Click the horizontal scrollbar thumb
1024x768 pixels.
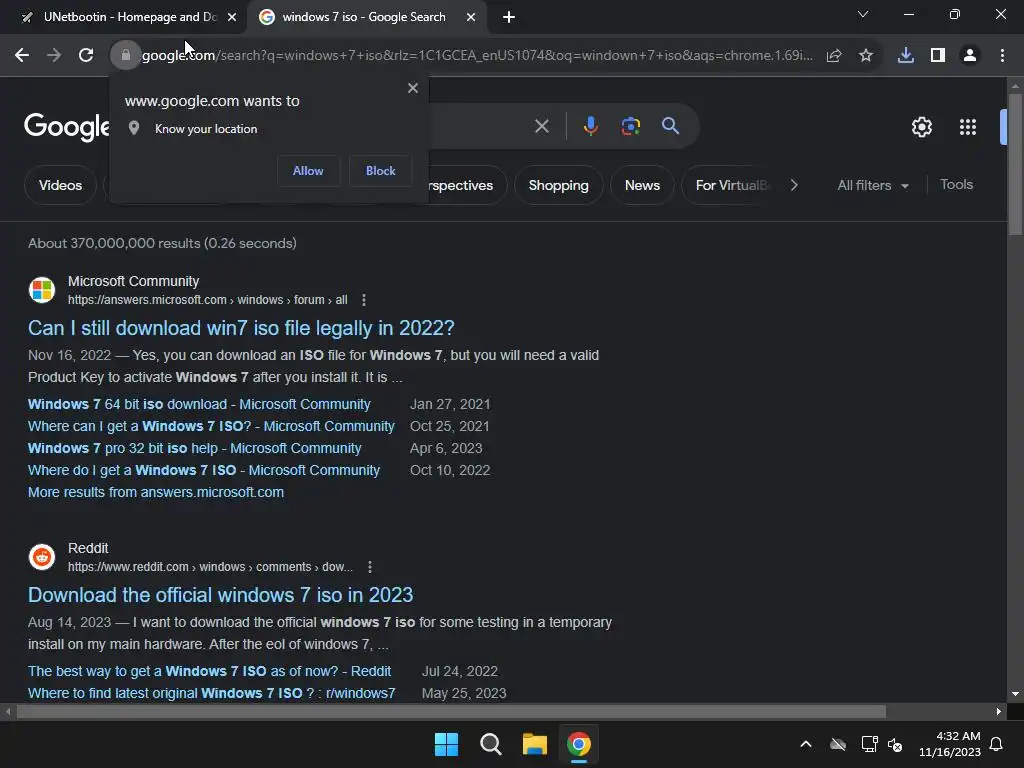(451, 711)
